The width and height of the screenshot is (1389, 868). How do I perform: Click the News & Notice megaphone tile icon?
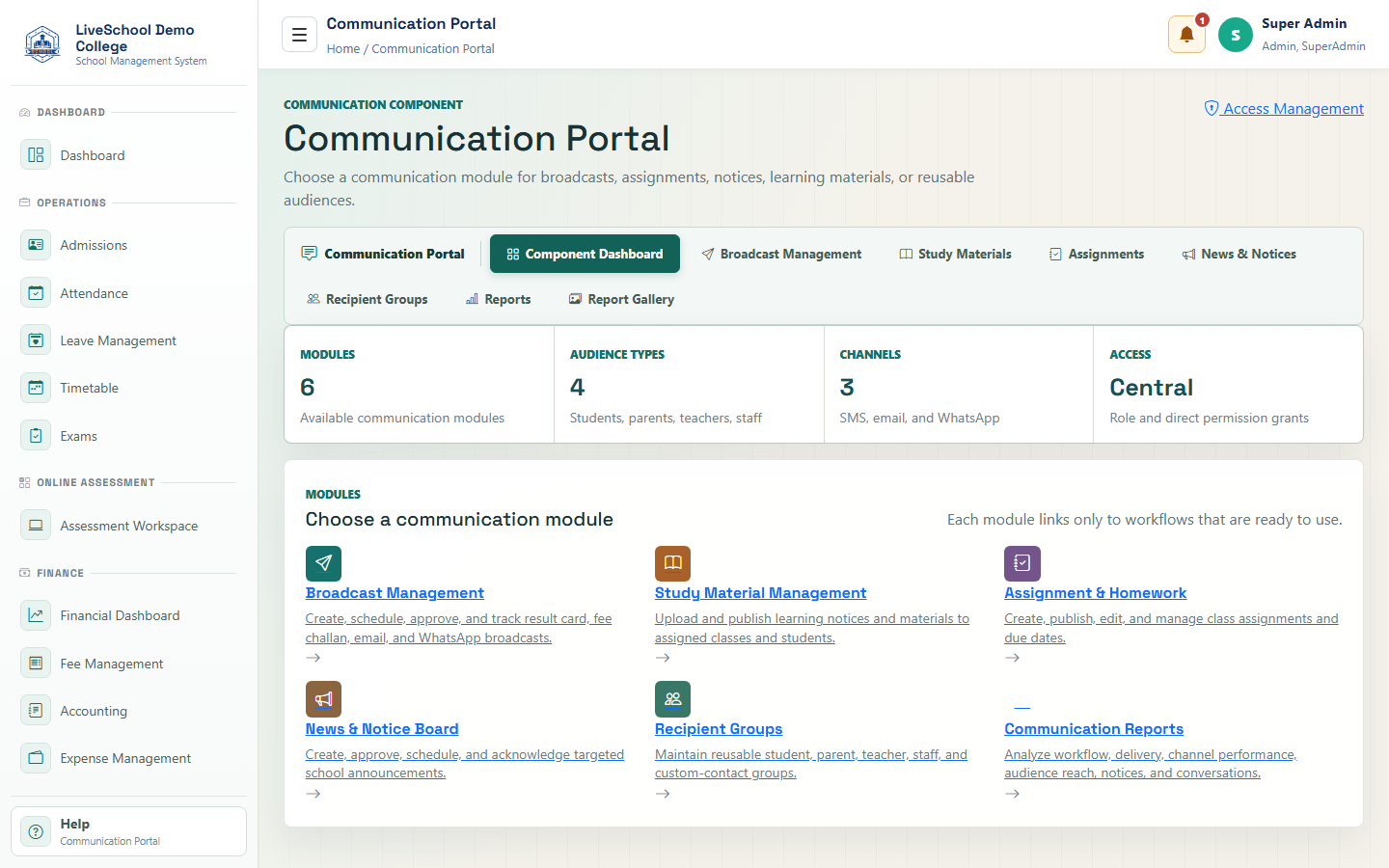(323, 699)
